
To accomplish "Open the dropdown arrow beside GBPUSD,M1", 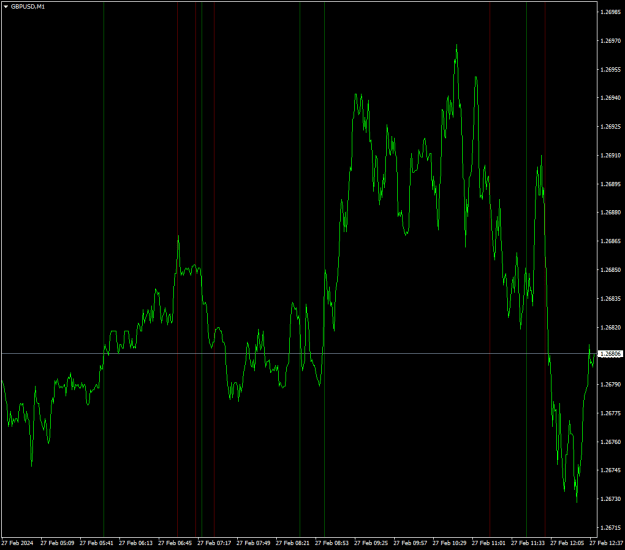I will [6, 7].
